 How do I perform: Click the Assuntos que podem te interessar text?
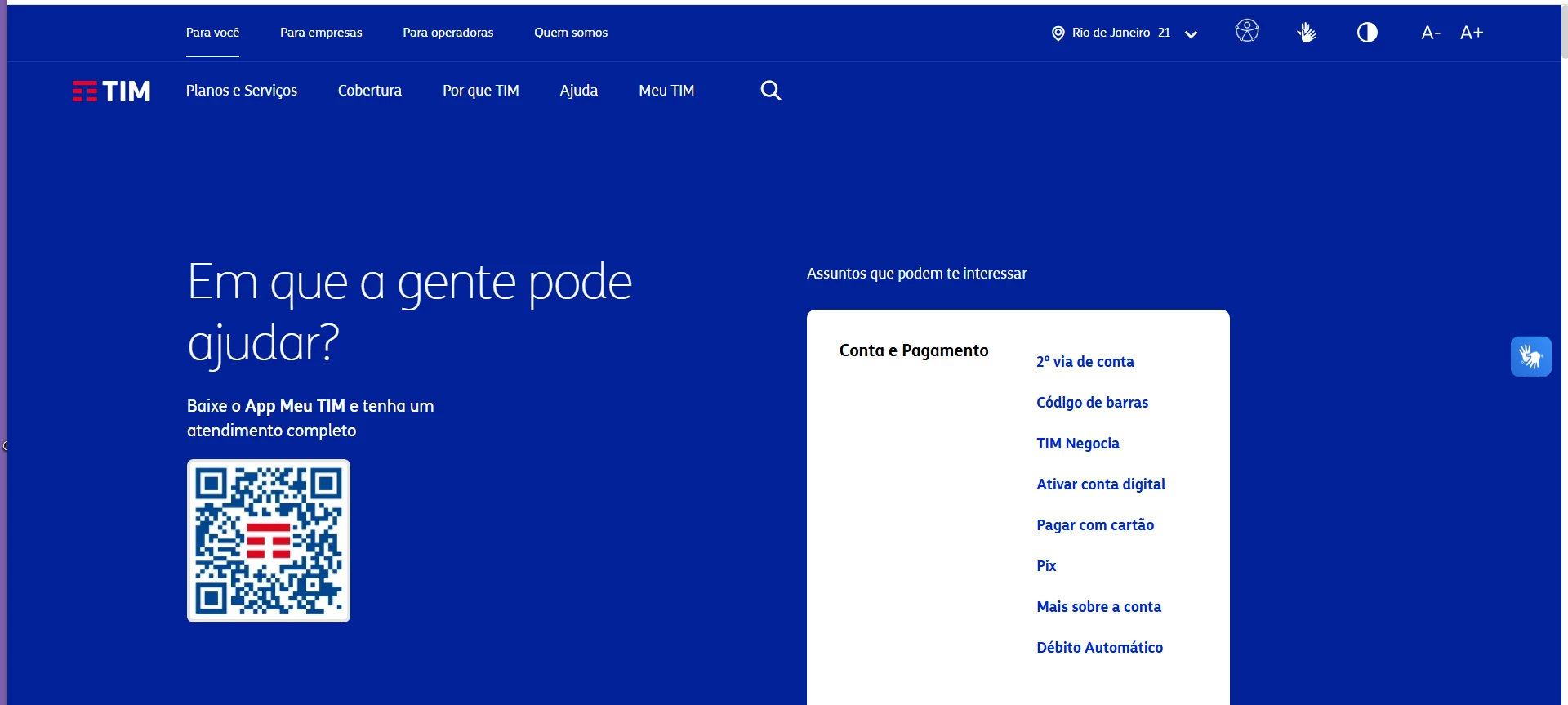coord(917,274)
